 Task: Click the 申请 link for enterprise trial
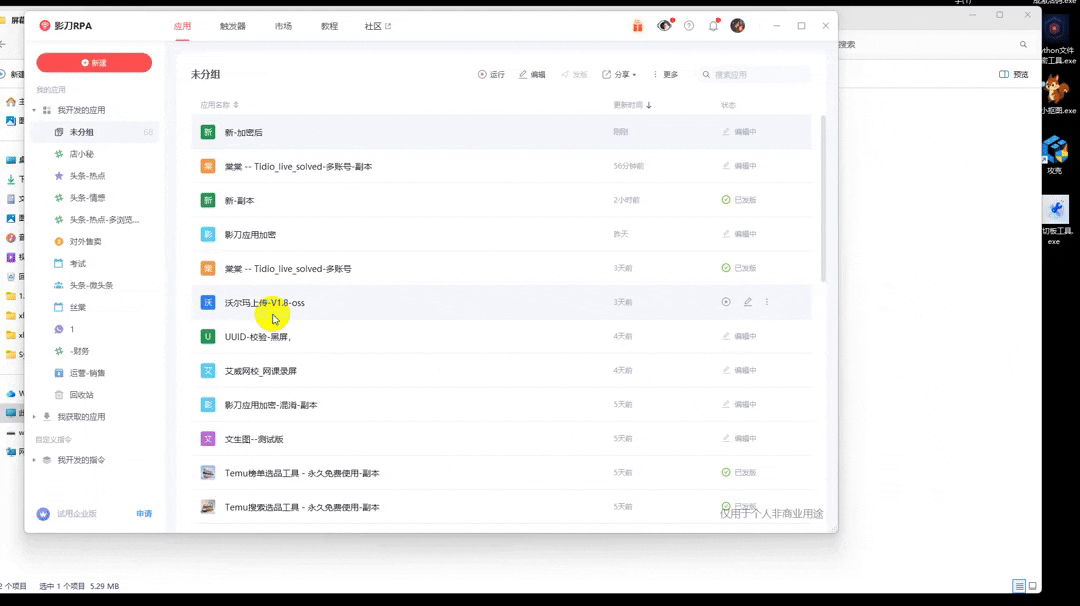[144, 514]
